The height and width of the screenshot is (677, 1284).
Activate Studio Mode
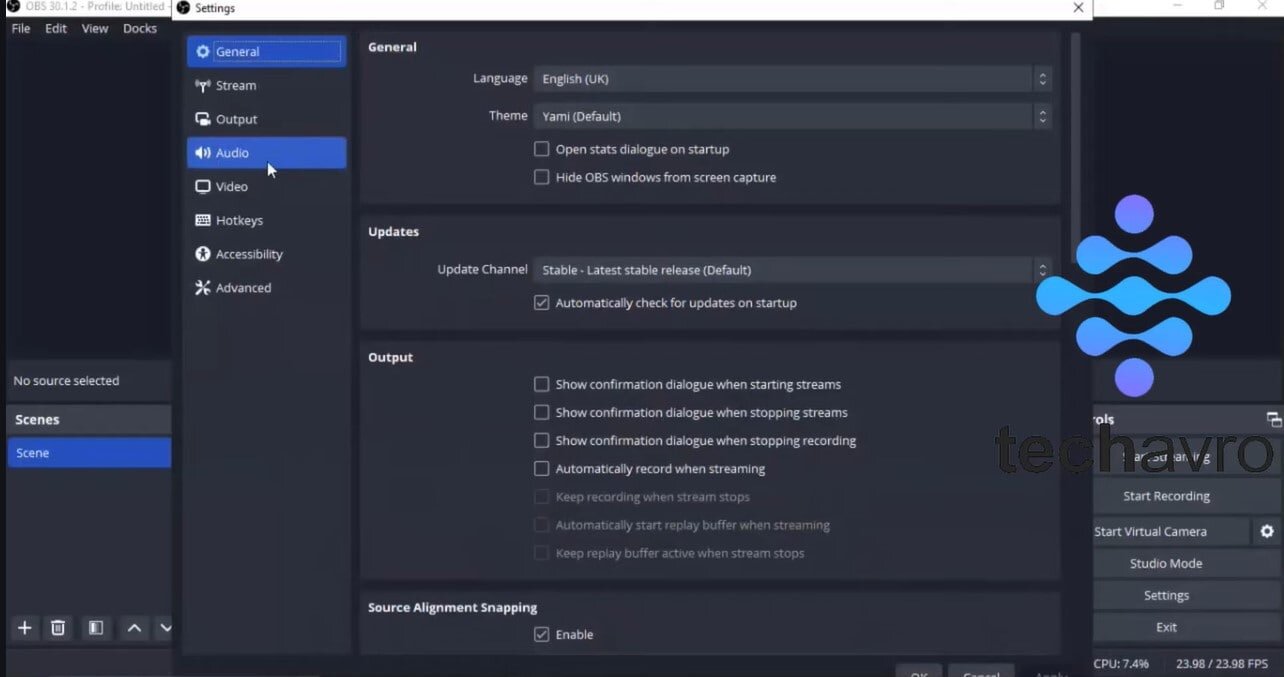(x=1166, y=563)
